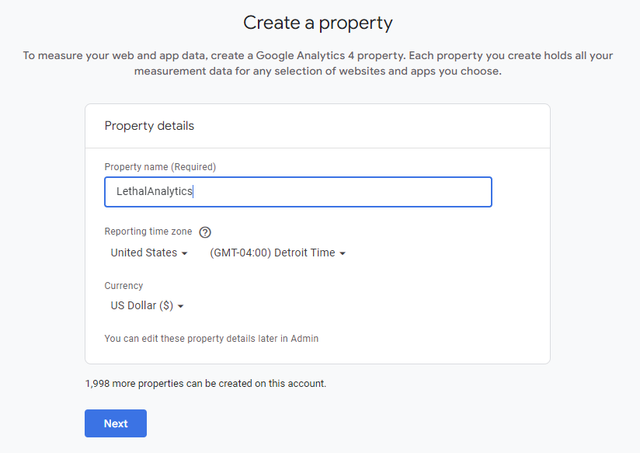Open the United States country dropdown
The height and width of the screenshot is (453, 640).
pyautogui.click(x=149, y=253)
